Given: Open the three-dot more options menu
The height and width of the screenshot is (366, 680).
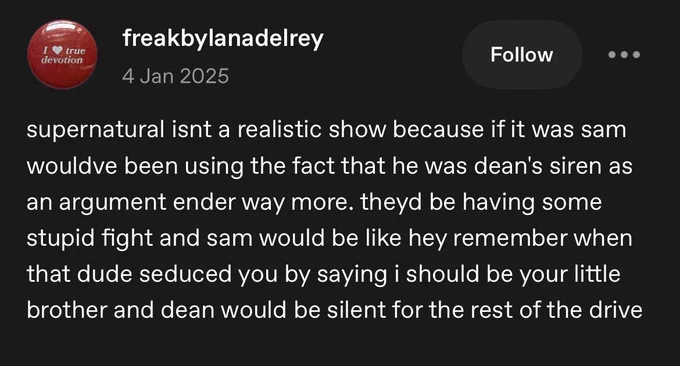Looking at the screenshot, I should coord(624,55).
